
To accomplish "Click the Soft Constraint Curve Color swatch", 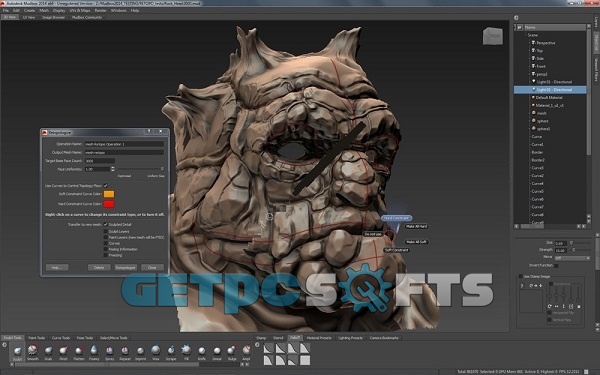I will 109,194.
